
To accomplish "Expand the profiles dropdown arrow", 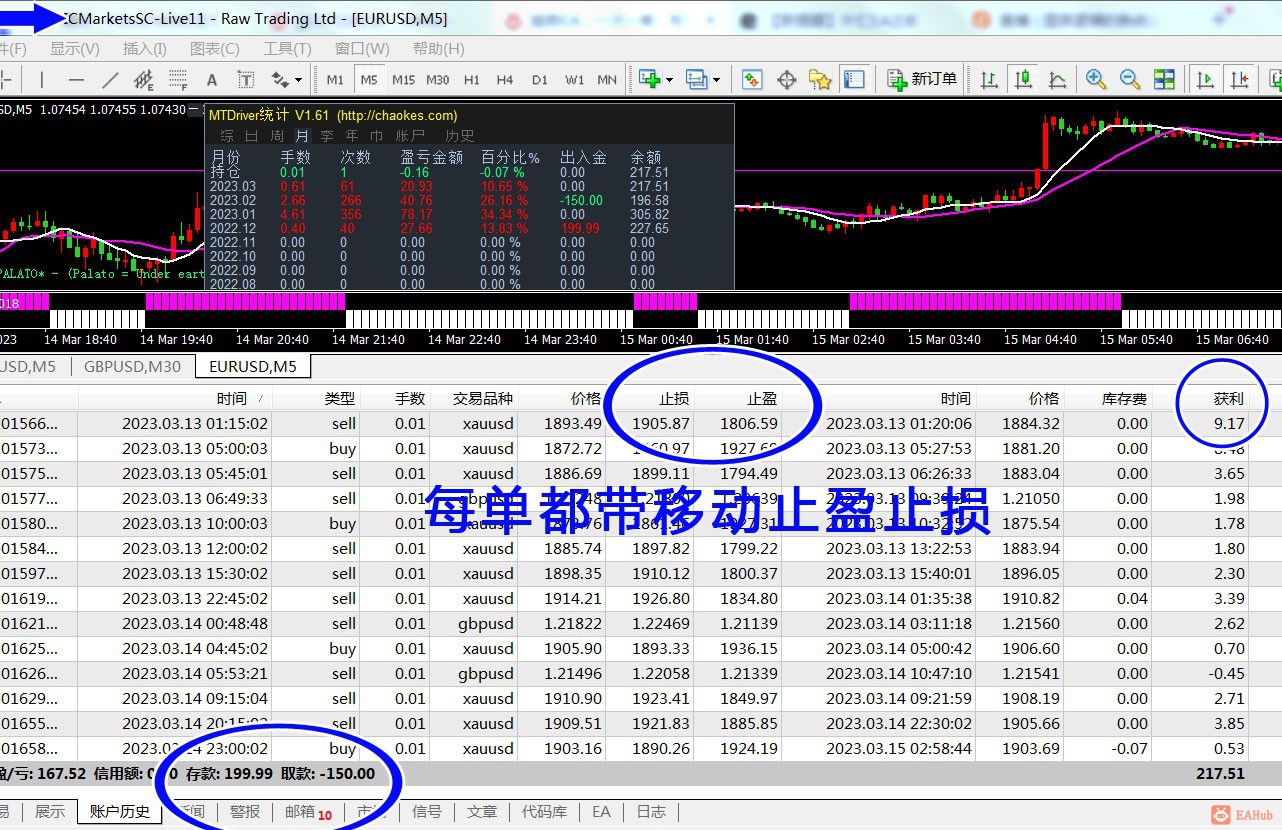I will pos(715,80).
